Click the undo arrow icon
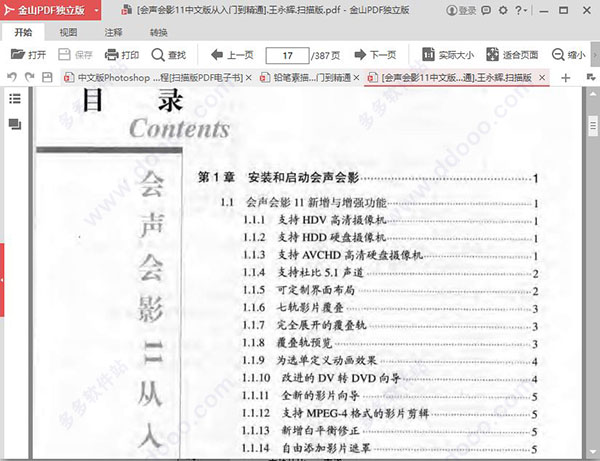Image resolution: width=600 pixels, height=461 pixels. 12,77
